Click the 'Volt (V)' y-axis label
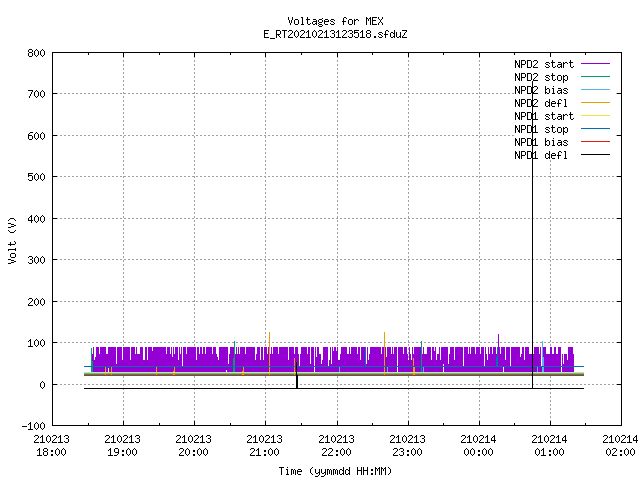 tap(12, 241)
